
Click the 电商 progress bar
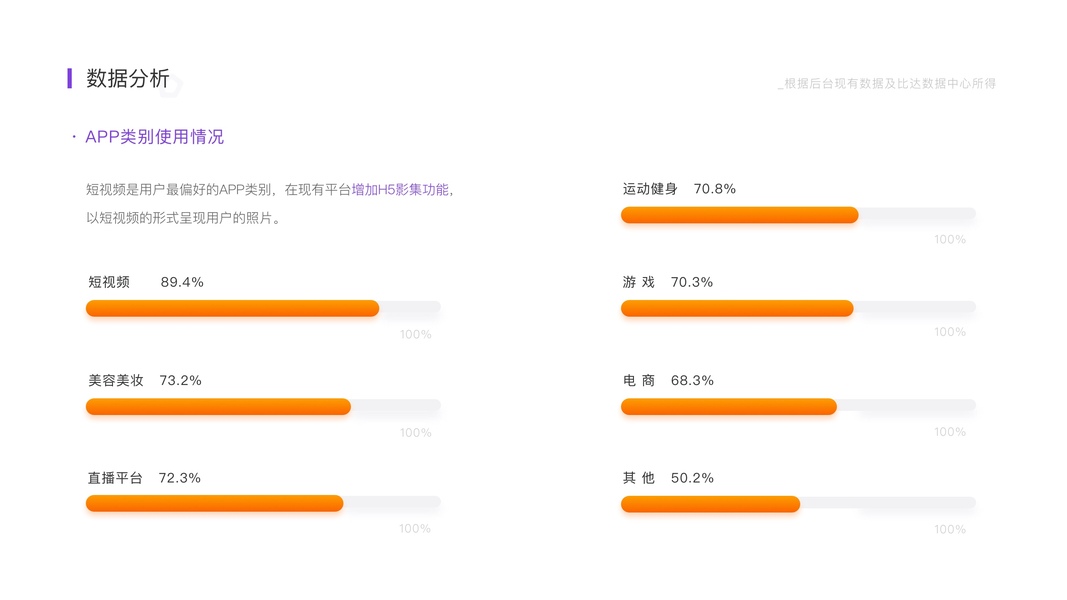(x=728, y=406)
